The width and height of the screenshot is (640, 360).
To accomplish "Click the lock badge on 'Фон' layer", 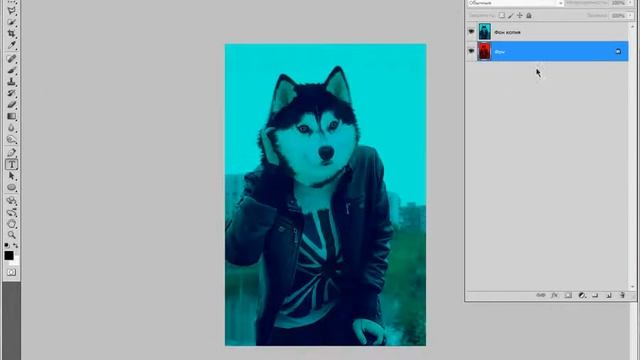I will tap(618, 51).
